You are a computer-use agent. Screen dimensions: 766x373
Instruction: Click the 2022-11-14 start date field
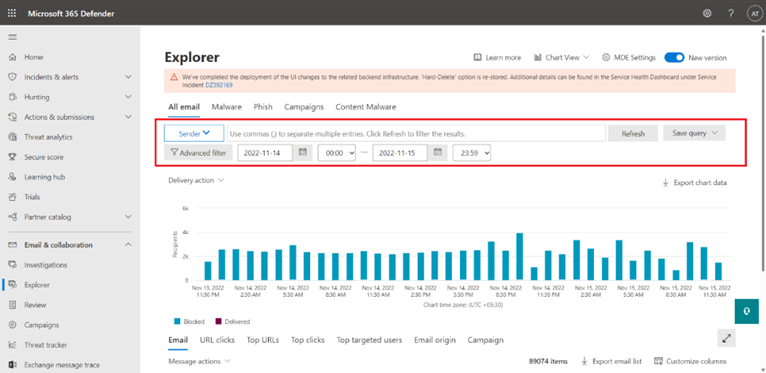coord(265,153)
